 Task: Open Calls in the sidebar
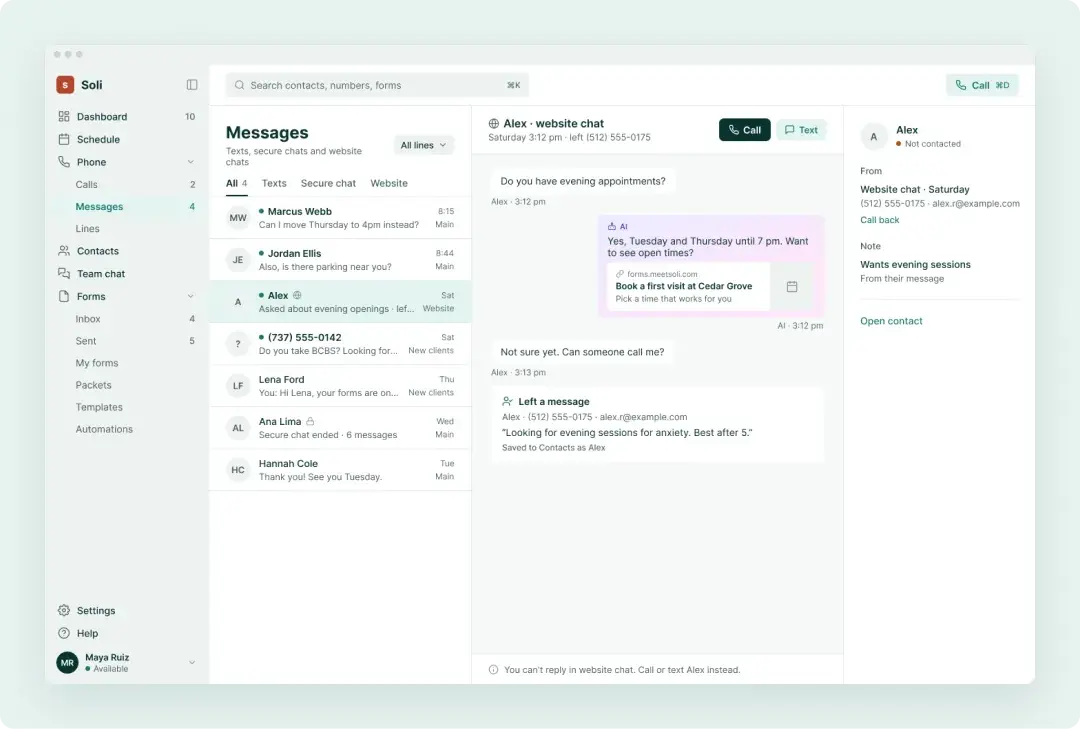tap(127, 185)
